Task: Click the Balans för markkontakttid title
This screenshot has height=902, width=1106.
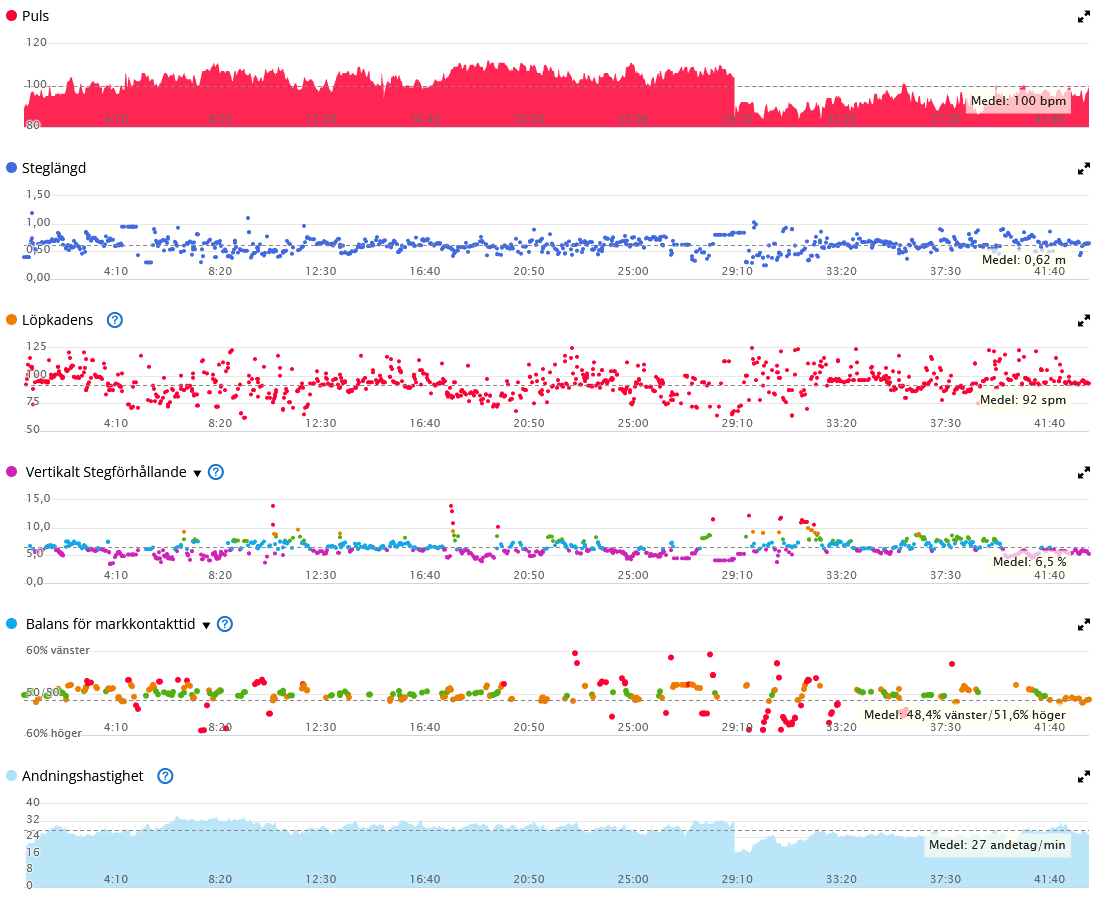Action: 110,624
